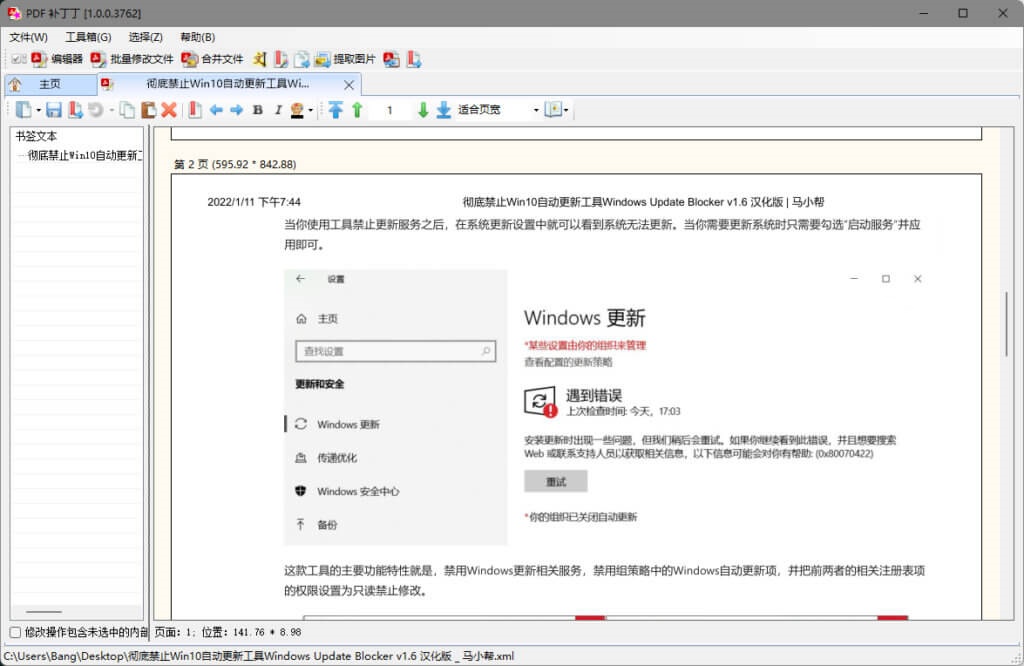Click the 查看配置的更新策略 link in the page
1024x666 pixels.
coord(568,362)
